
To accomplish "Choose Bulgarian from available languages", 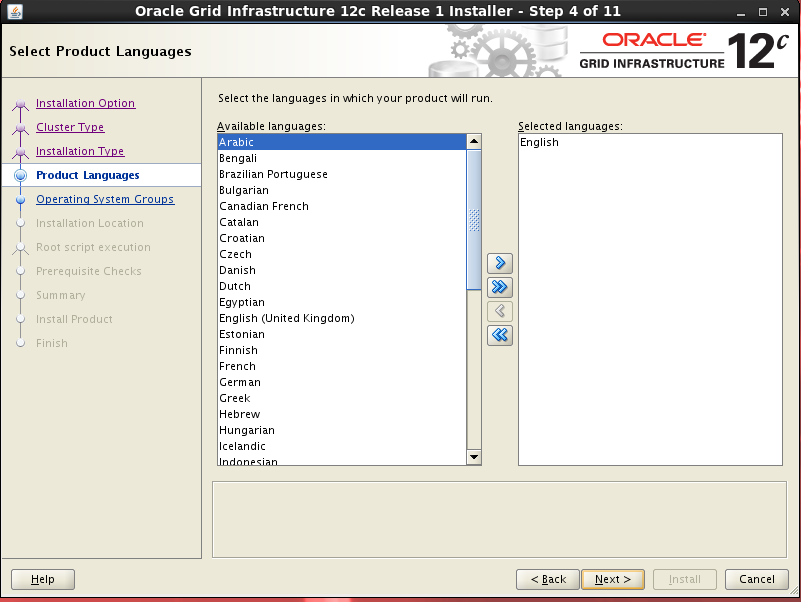I will pyautogui.click(x=342, y=190).
